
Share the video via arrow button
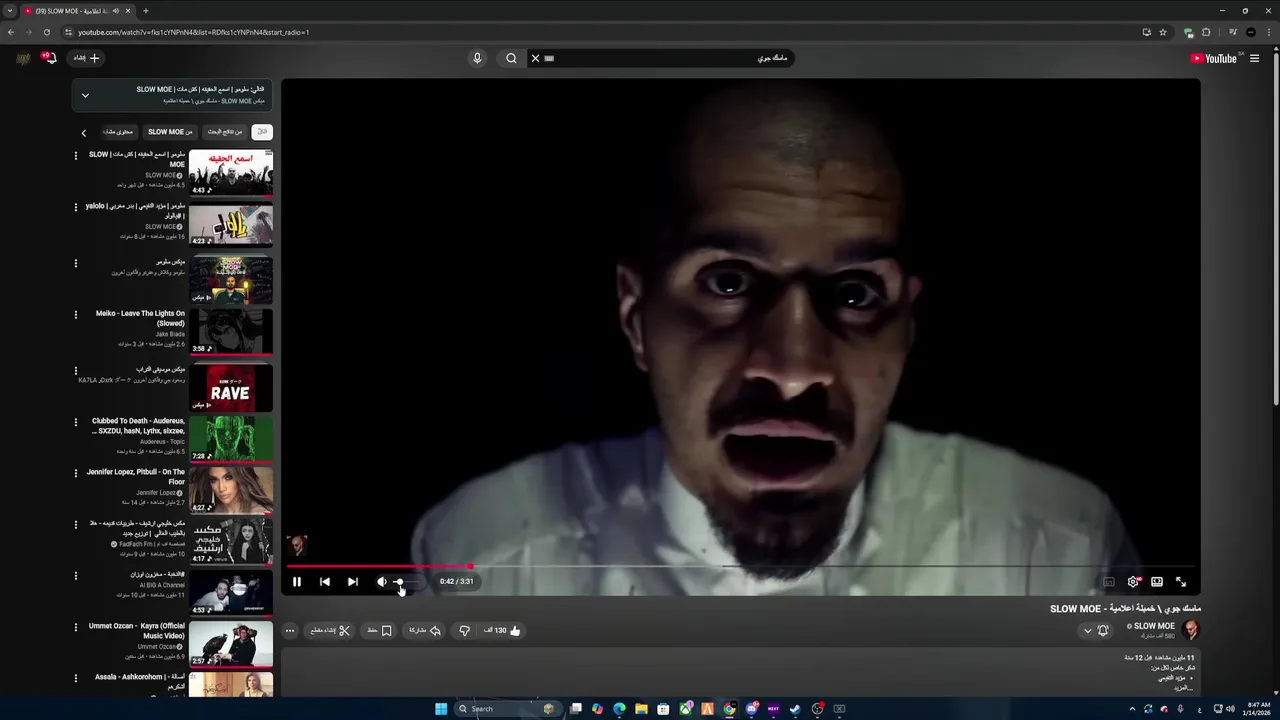point(425,630)
